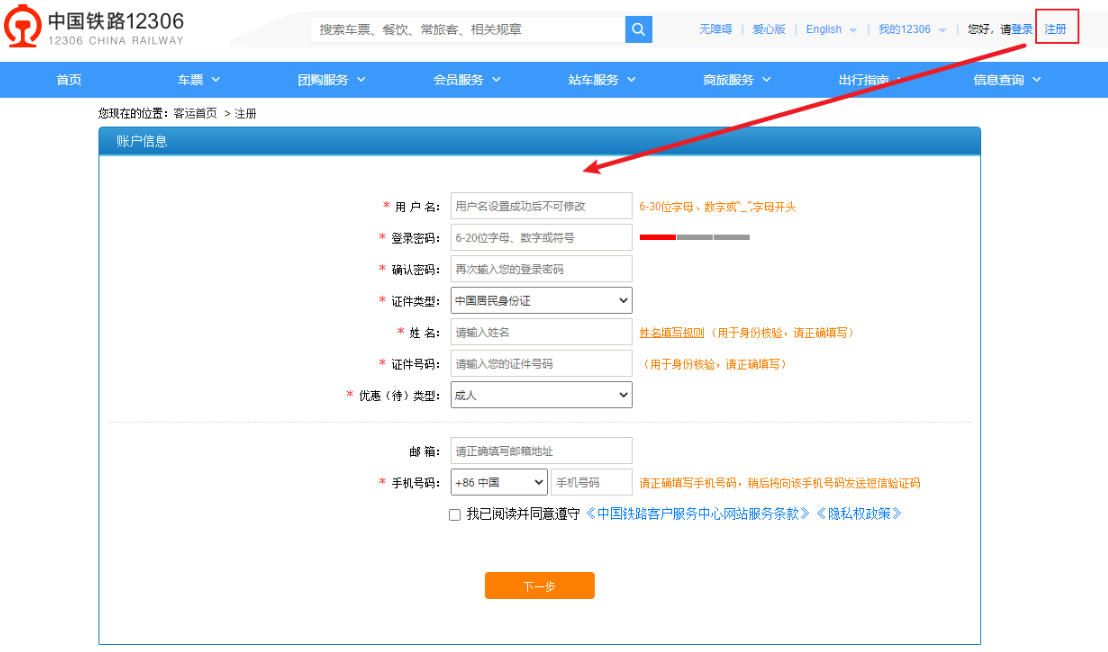Click the China Railway 12306 logo
The width and height of the screenshot is (1108, 652).
click(x=94, y=28)
